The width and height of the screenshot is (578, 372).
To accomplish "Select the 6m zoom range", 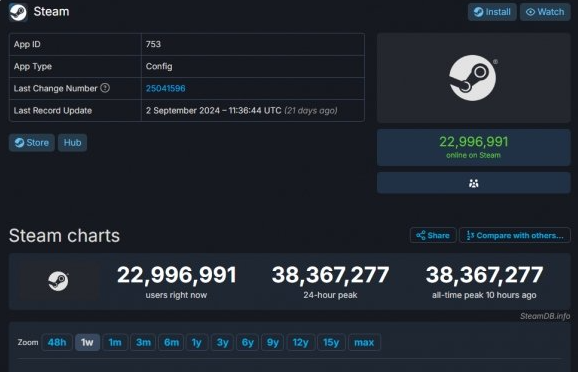I will pyautogui.click(x=171, y=343).
